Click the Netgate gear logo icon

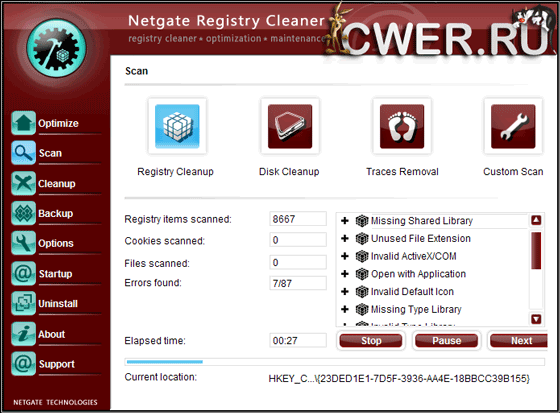(56, 48)
